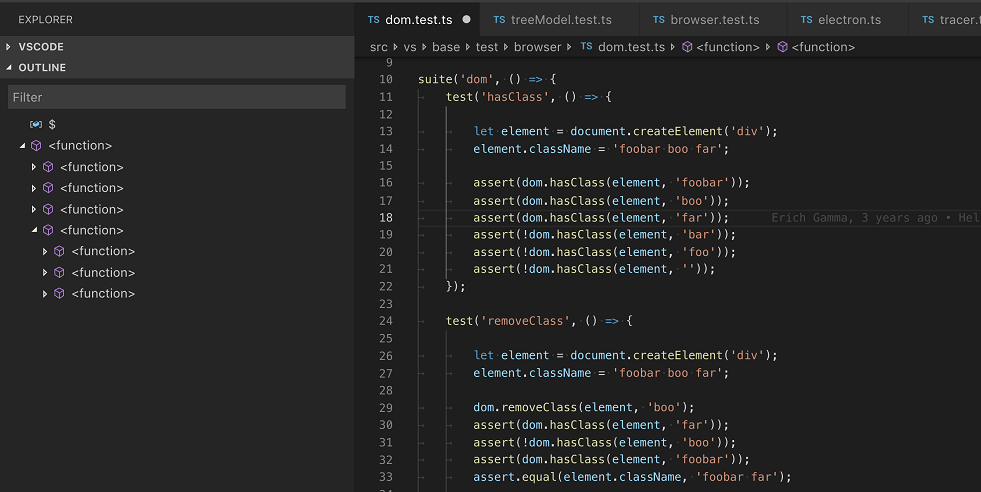Click the TS icon on browser.test.ts tab
Image resolution: width=981 pixels, height=492 pixels.
click(658, 20)
